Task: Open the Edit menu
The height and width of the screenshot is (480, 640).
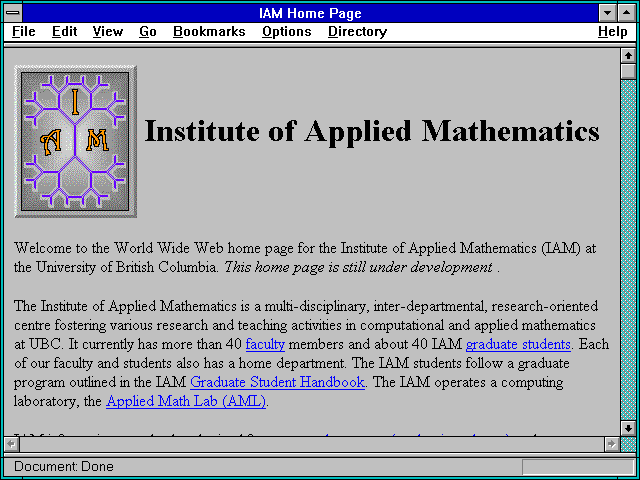Action: tap(64, 32)
